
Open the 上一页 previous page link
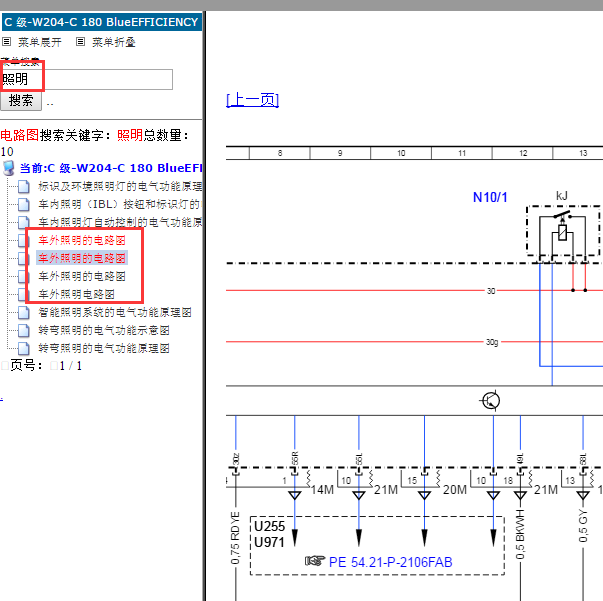[253, 100]
